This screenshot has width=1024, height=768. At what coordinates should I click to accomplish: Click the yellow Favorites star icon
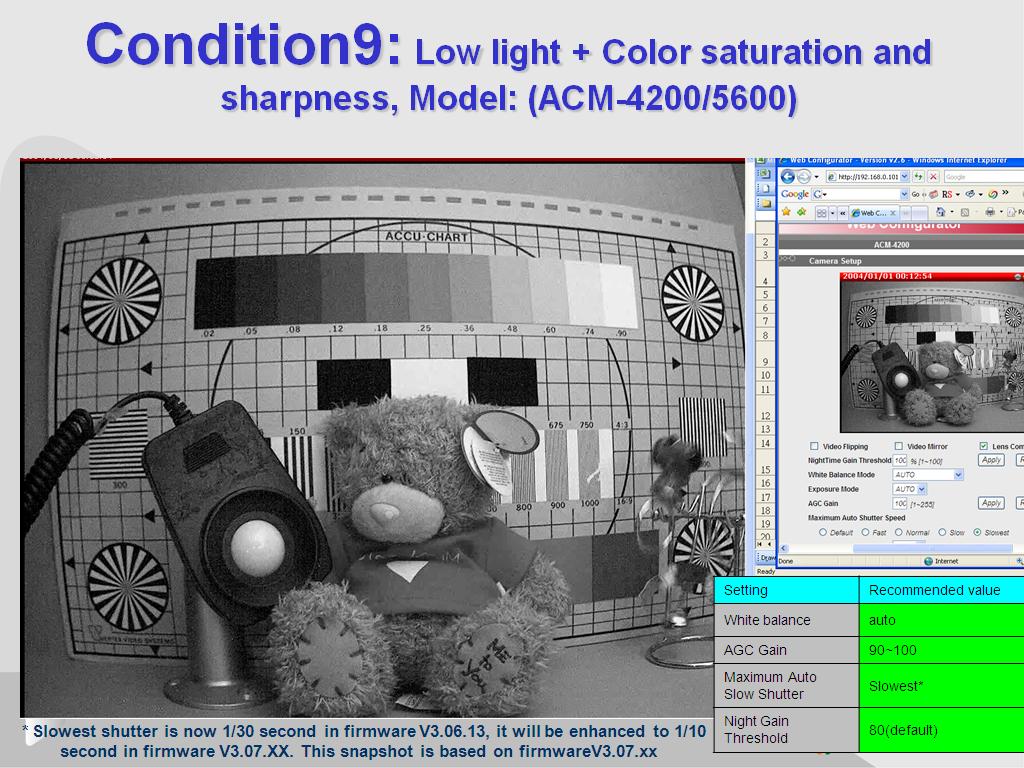(x=786, y=212)
